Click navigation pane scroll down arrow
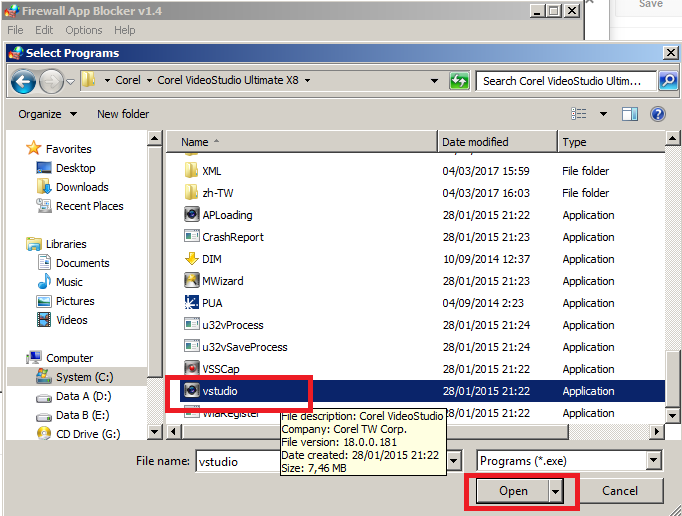682x516 pixels. [x=154, y=432]
